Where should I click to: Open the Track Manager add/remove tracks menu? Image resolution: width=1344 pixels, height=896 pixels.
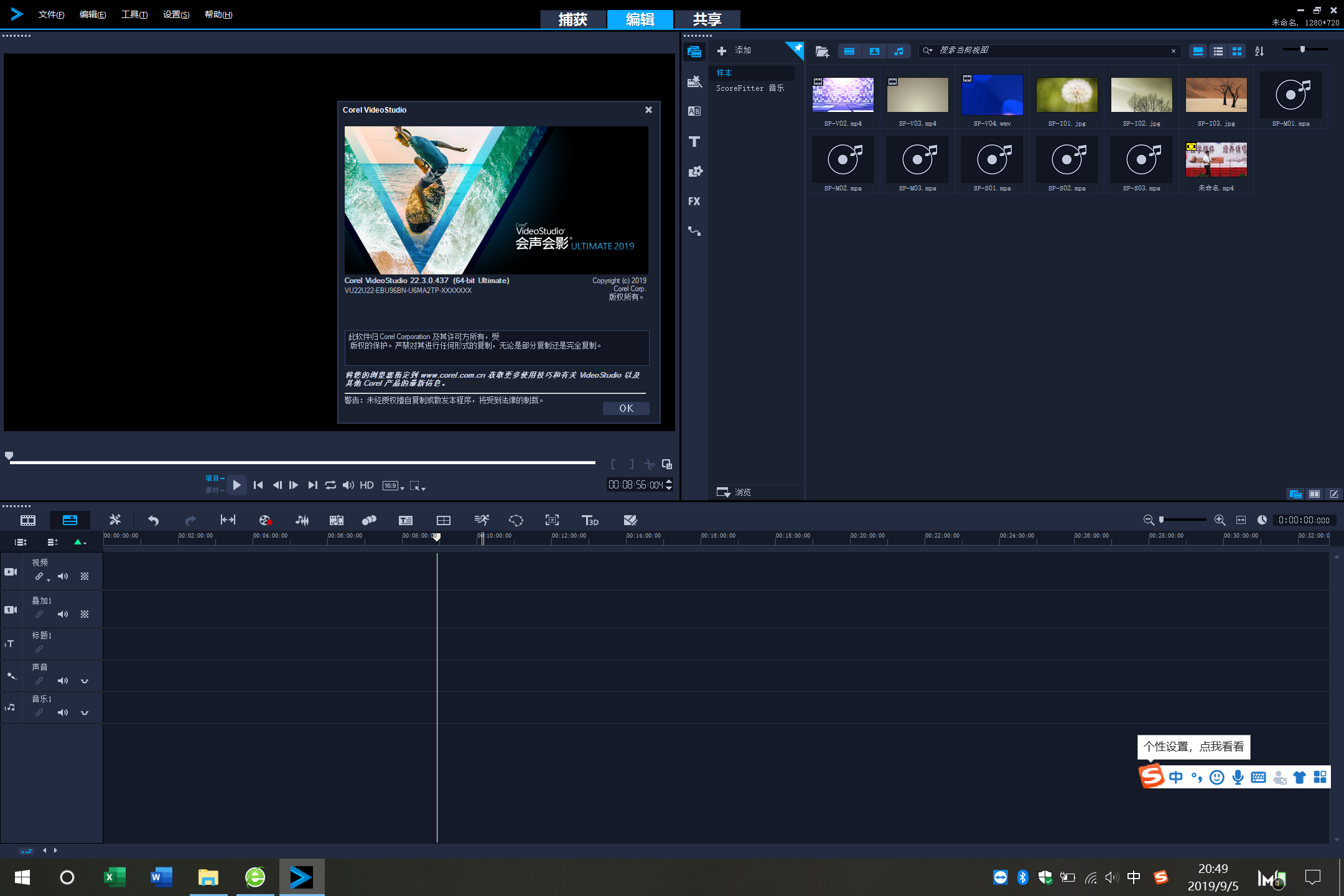click(53, 542)
